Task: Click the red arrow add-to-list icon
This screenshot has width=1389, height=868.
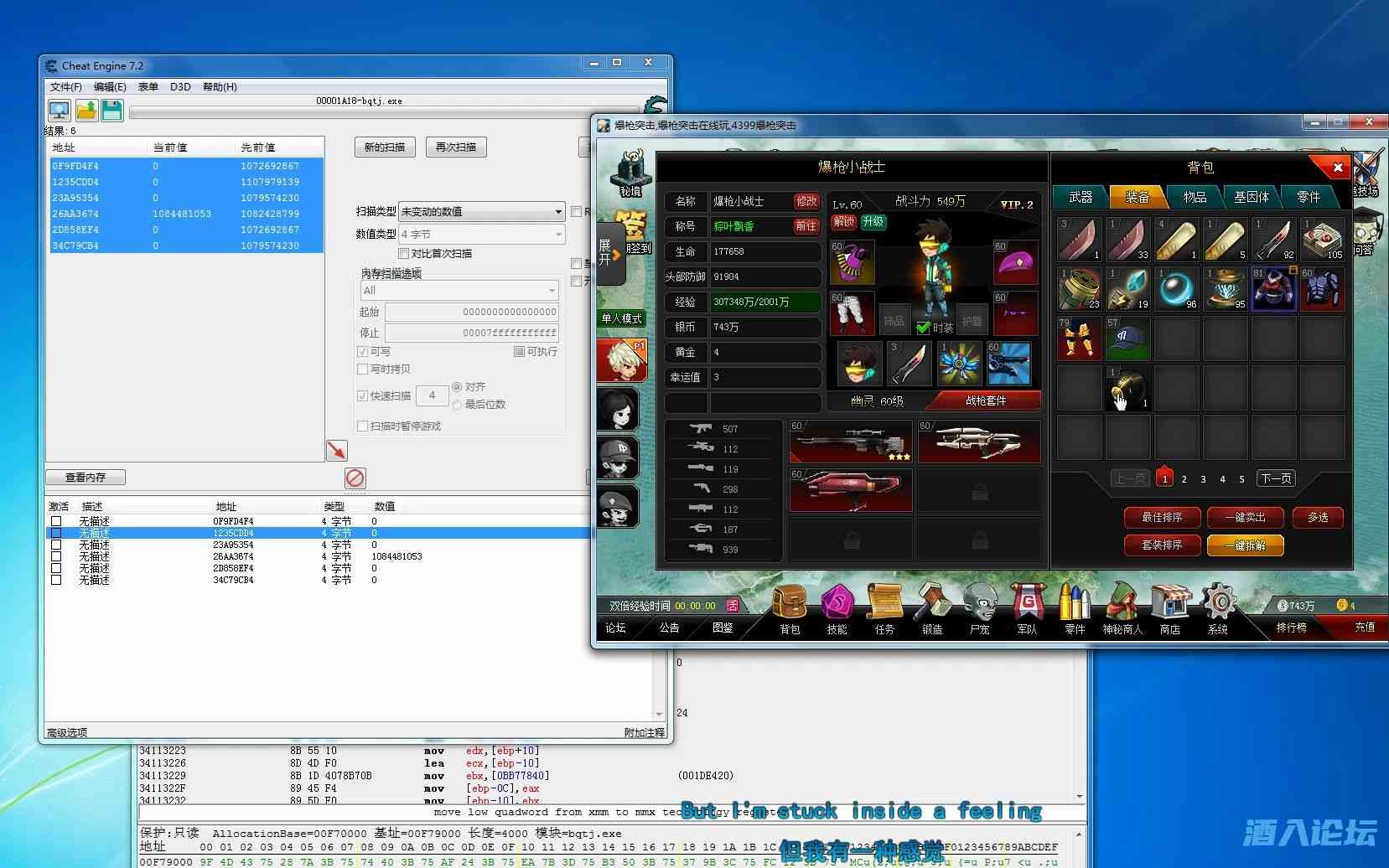Action: click(336, 451)
